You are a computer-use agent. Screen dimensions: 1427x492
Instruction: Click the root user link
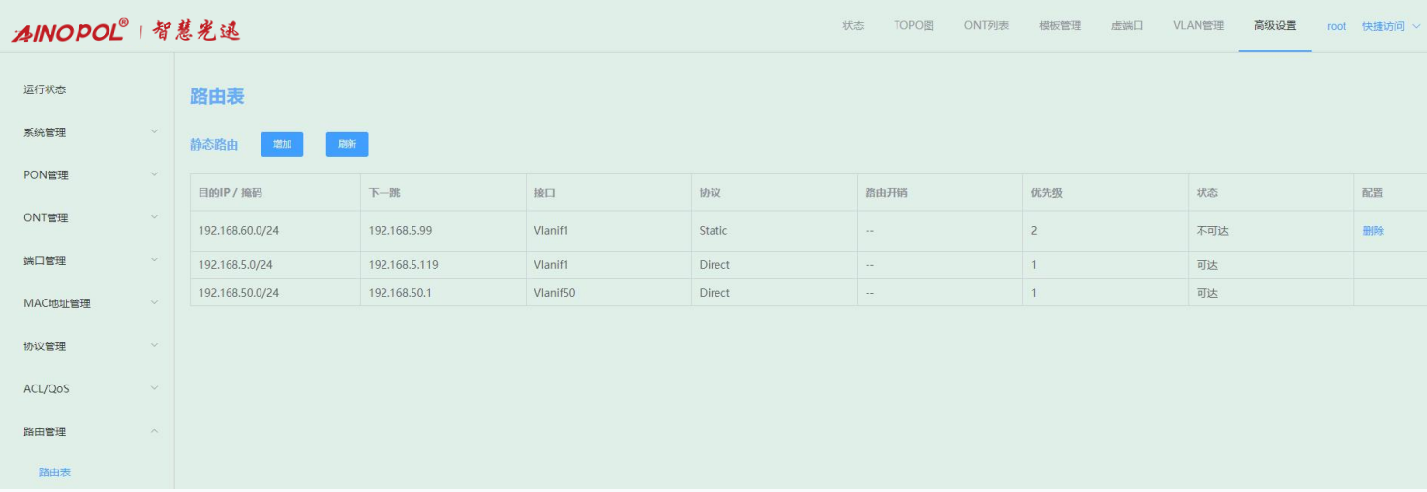tap(1336, 27)
